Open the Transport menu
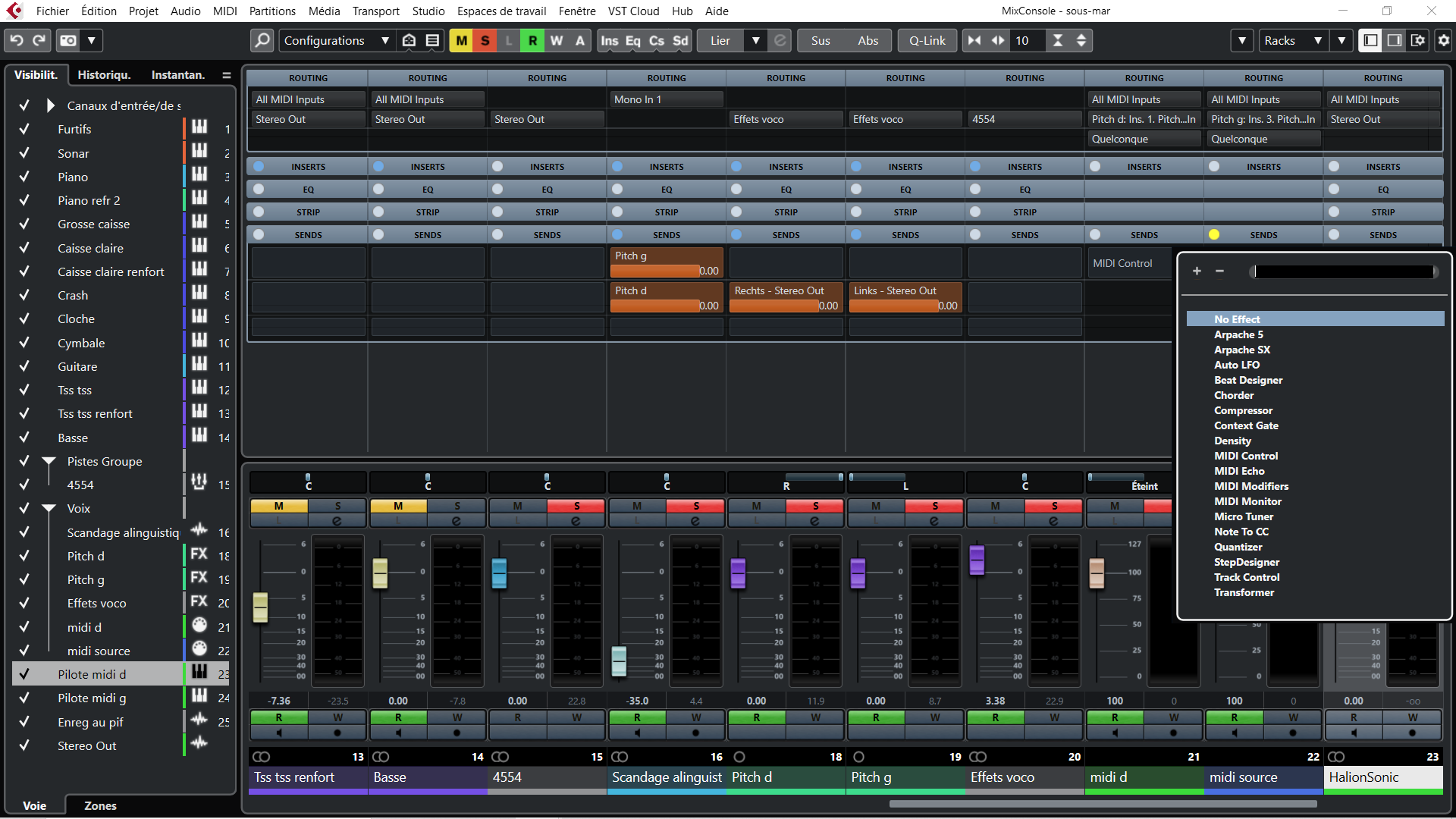The width and height of the screenshot is (1456, 819). [x=375, y=11]
